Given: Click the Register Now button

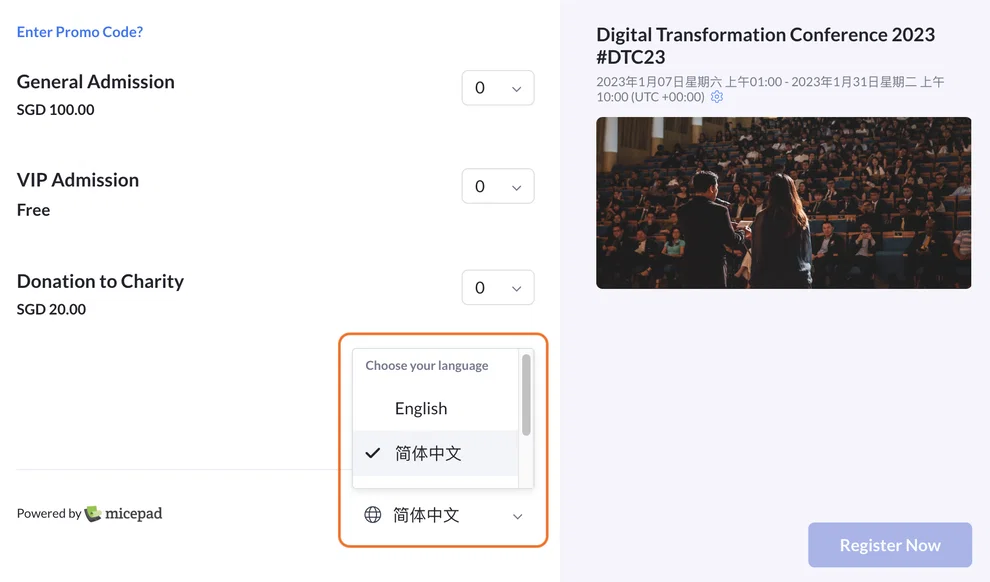Looking at the screenshot, I should pyautogui.click(x=890, y=545).
